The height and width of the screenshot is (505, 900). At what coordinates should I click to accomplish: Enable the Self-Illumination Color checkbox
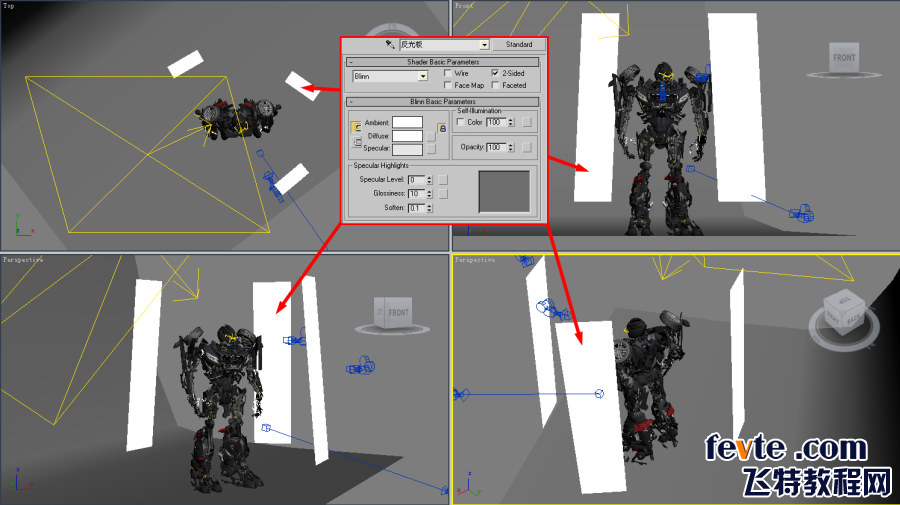460,122
